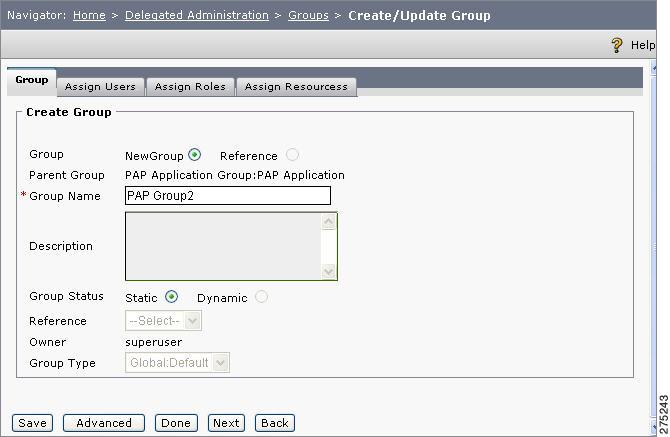This screenshot has width=670, height=437.
Task: Navigate to Delegated Administration breadcrumb link
Action: pos(197,15)
